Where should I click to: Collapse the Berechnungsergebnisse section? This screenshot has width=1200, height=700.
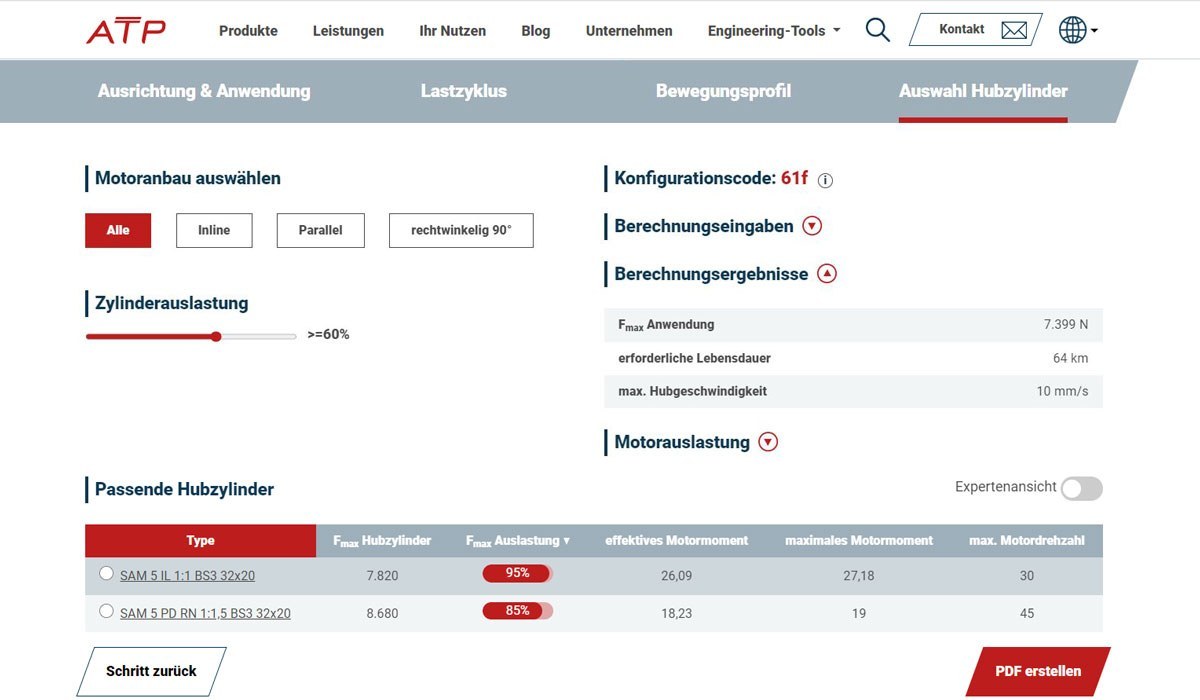tap(826, 274)
